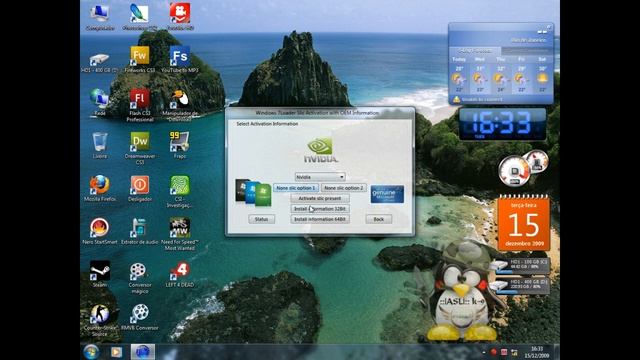The image size is (640, 360).
Task: Launch the LEFT 4 DEAD shortcut
Action: pos(180,274)
